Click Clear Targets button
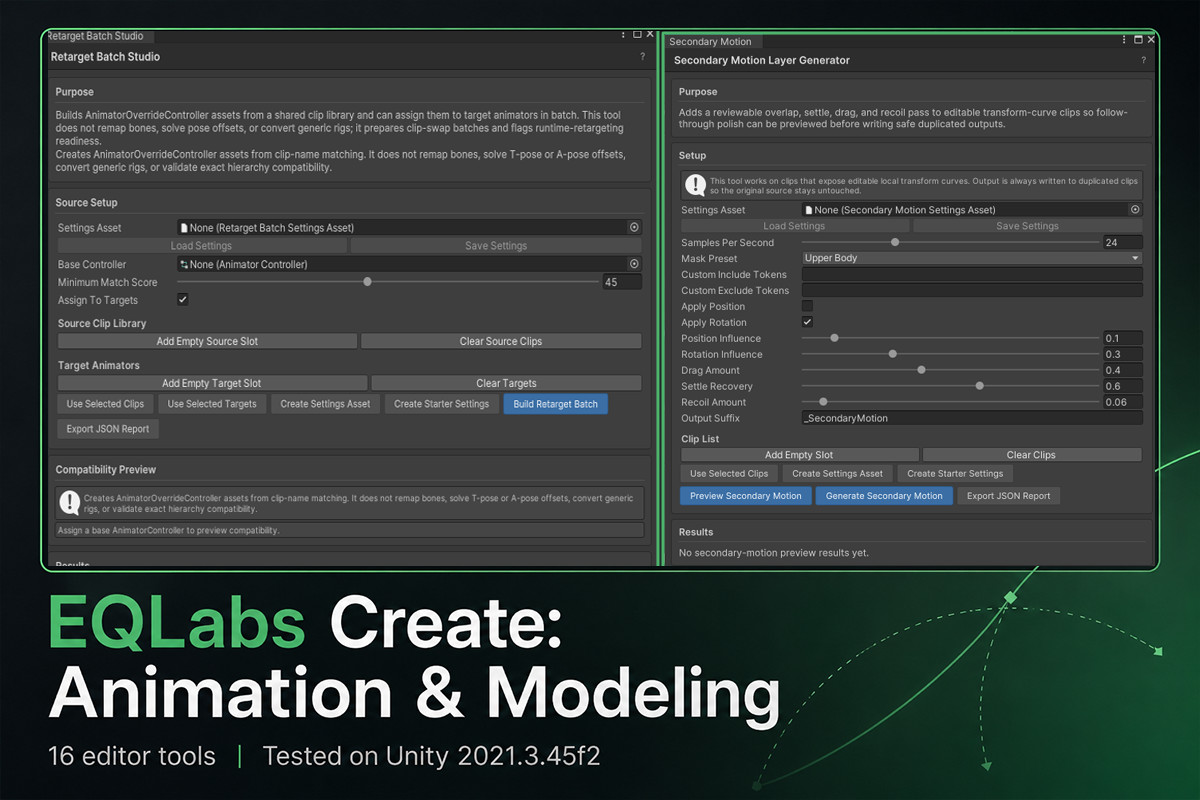The width and height of the screenshot is (1200, 800). point(506,383)
